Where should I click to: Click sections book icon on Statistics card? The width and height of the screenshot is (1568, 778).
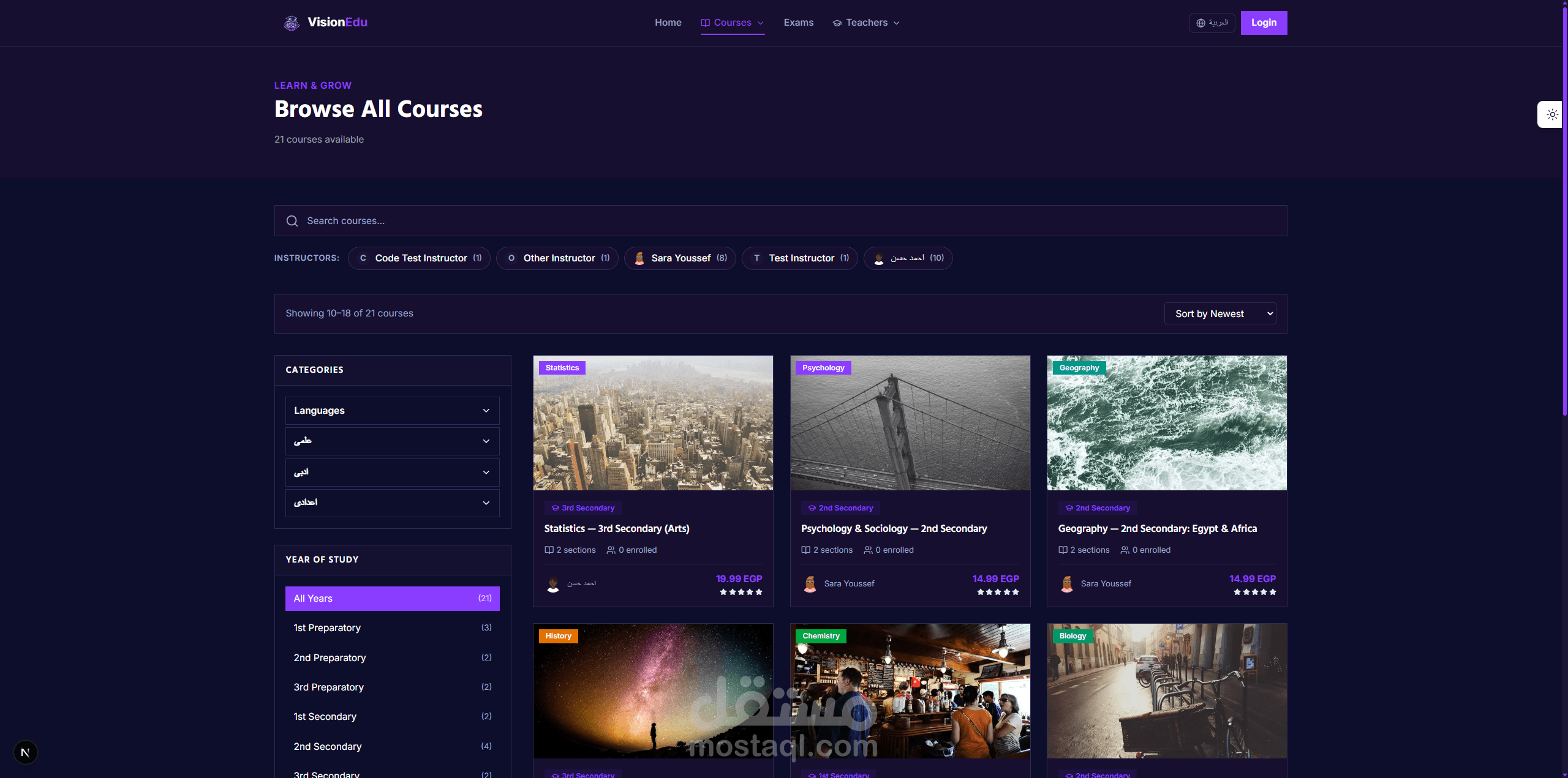click(549, 550)
